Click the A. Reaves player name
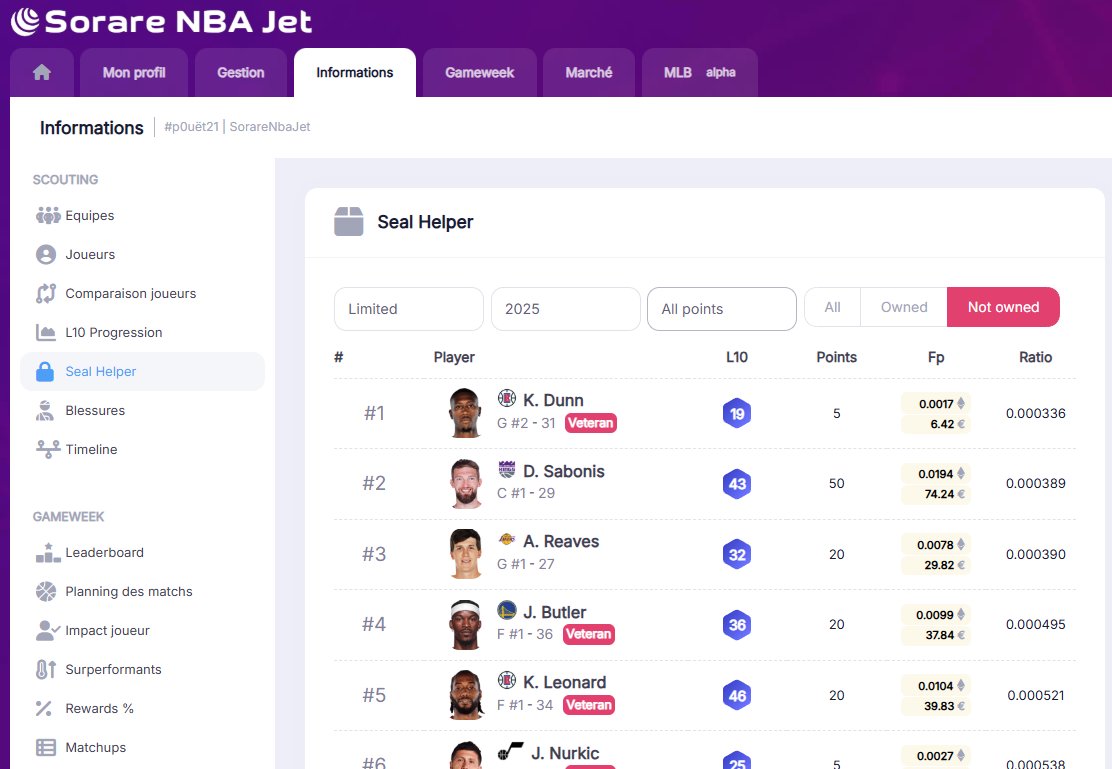The image size is (1112, 769). pos(561,541)
